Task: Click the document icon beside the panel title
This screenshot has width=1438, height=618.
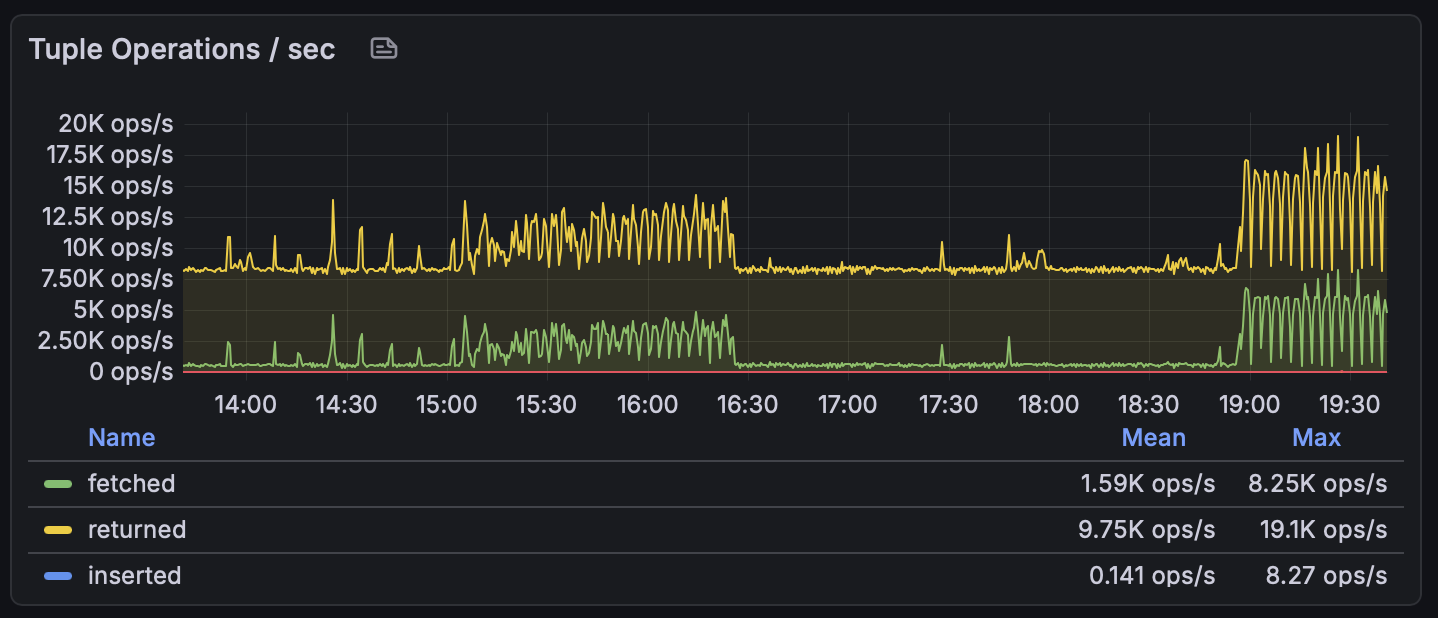Action: [384, 47]
